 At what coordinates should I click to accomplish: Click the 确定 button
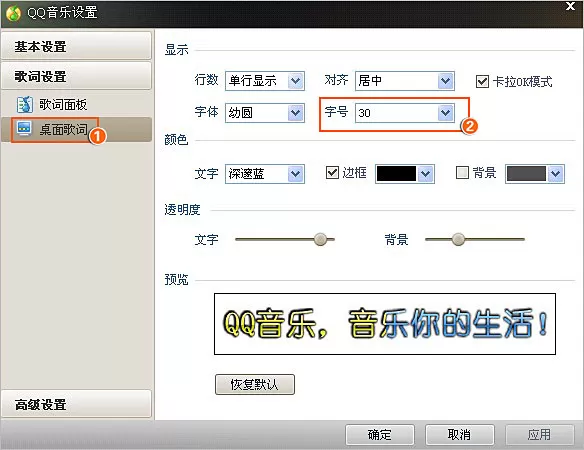click(x=380, y=435)
